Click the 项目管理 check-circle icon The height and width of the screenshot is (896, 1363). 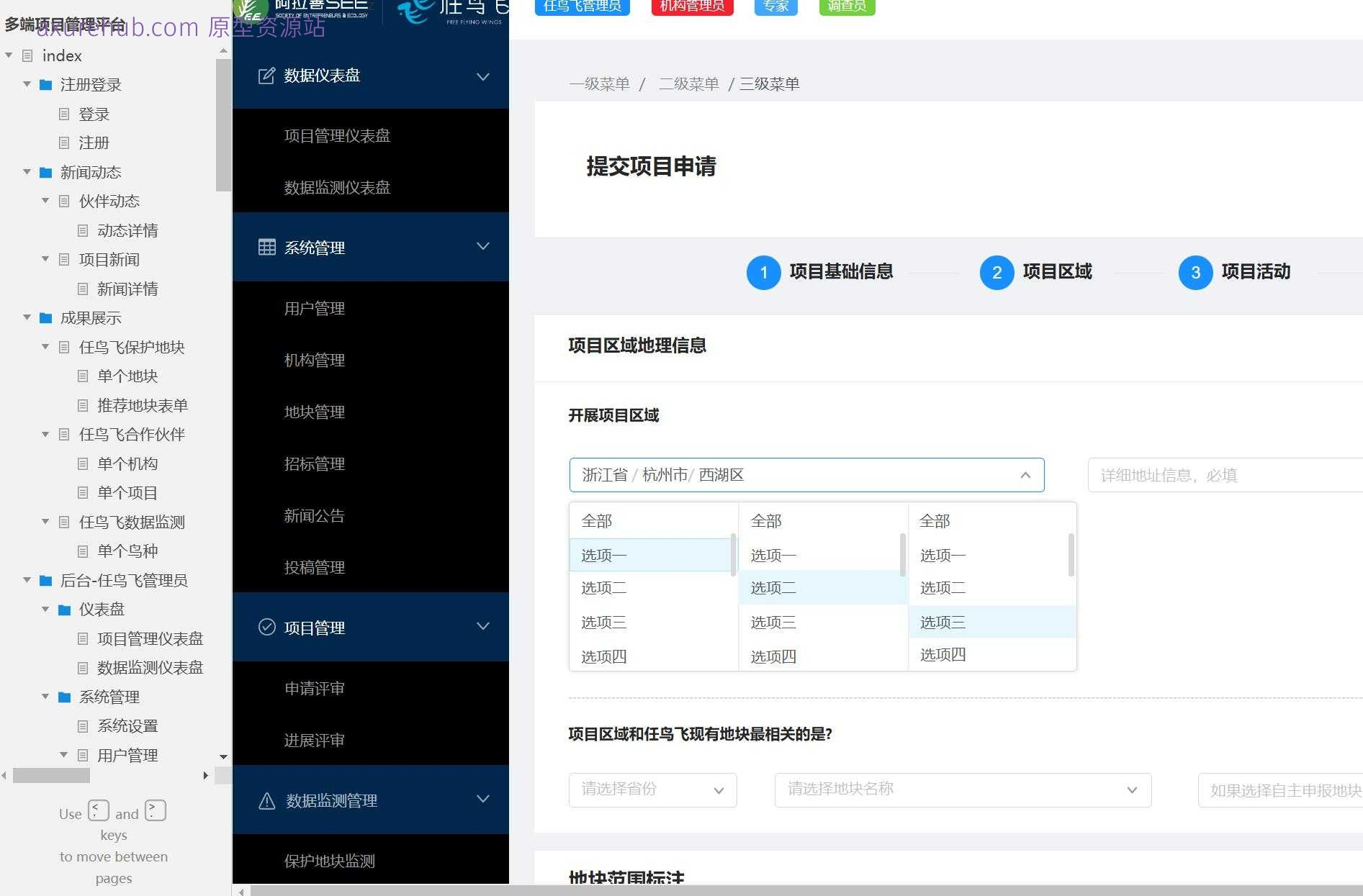pyautogui.click(x=266, y=627)
